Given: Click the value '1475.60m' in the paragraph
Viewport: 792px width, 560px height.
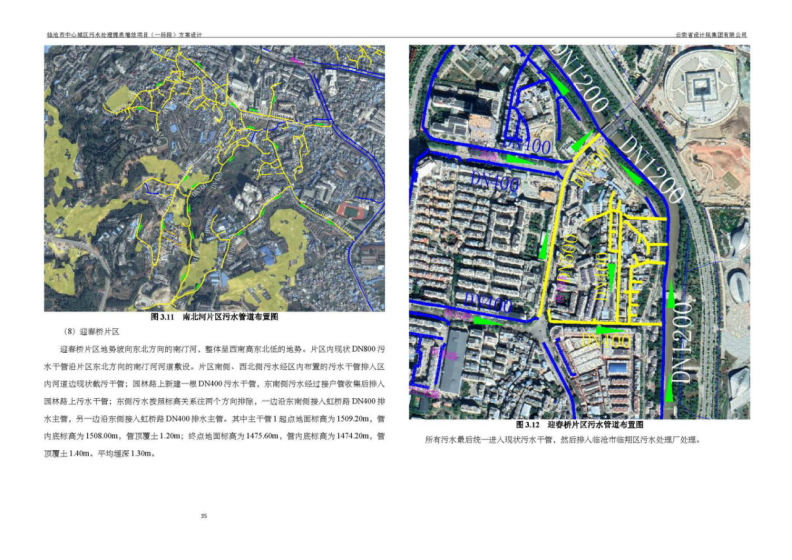Looking at the screenshot, I should (263, 436).
